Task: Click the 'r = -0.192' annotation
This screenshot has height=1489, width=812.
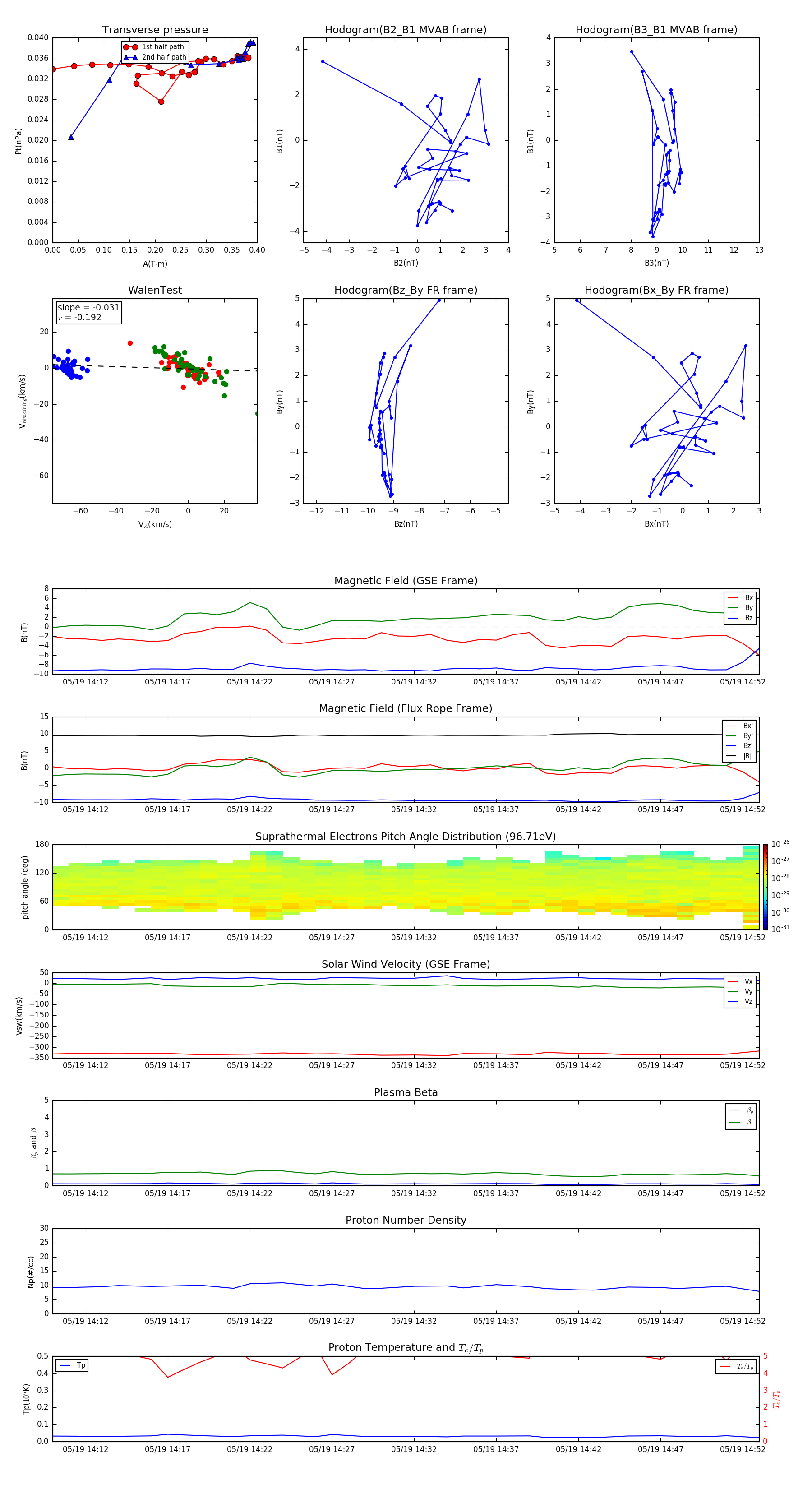Action: pos(80,317)
